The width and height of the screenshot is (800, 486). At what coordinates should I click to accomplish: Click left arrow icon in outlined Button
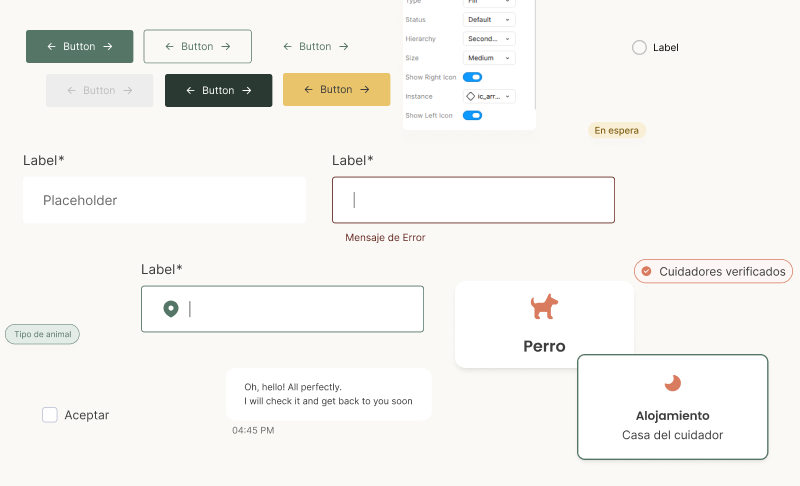169,46
